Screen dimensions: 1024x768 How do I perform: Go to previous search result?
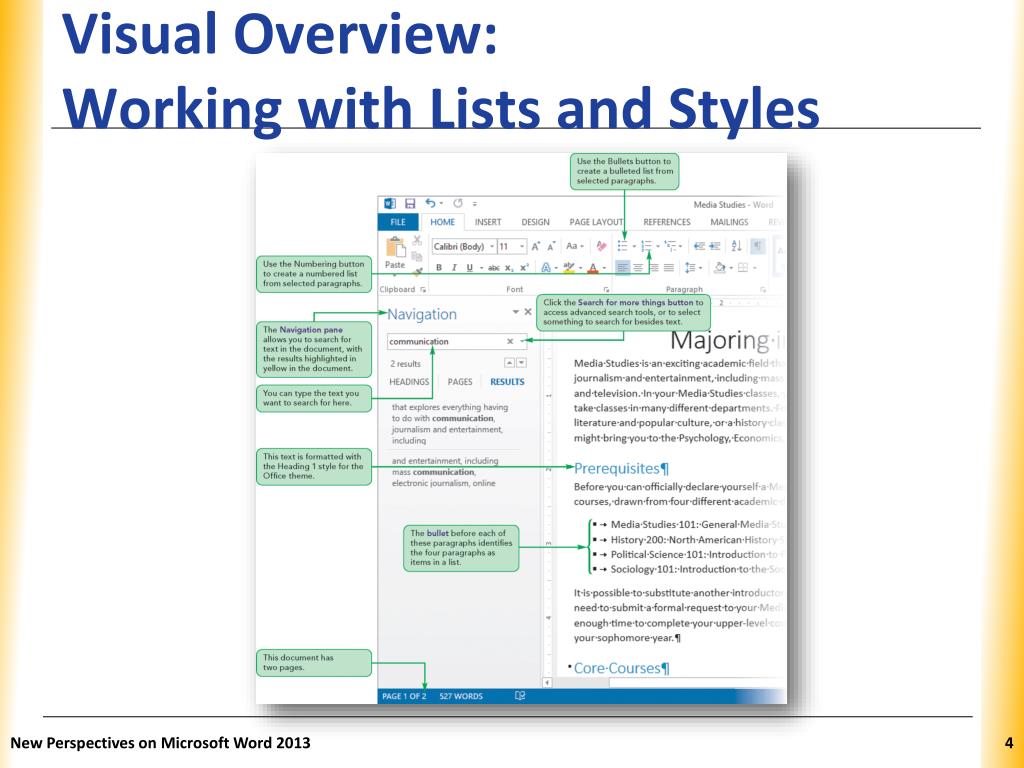[509, 362]
